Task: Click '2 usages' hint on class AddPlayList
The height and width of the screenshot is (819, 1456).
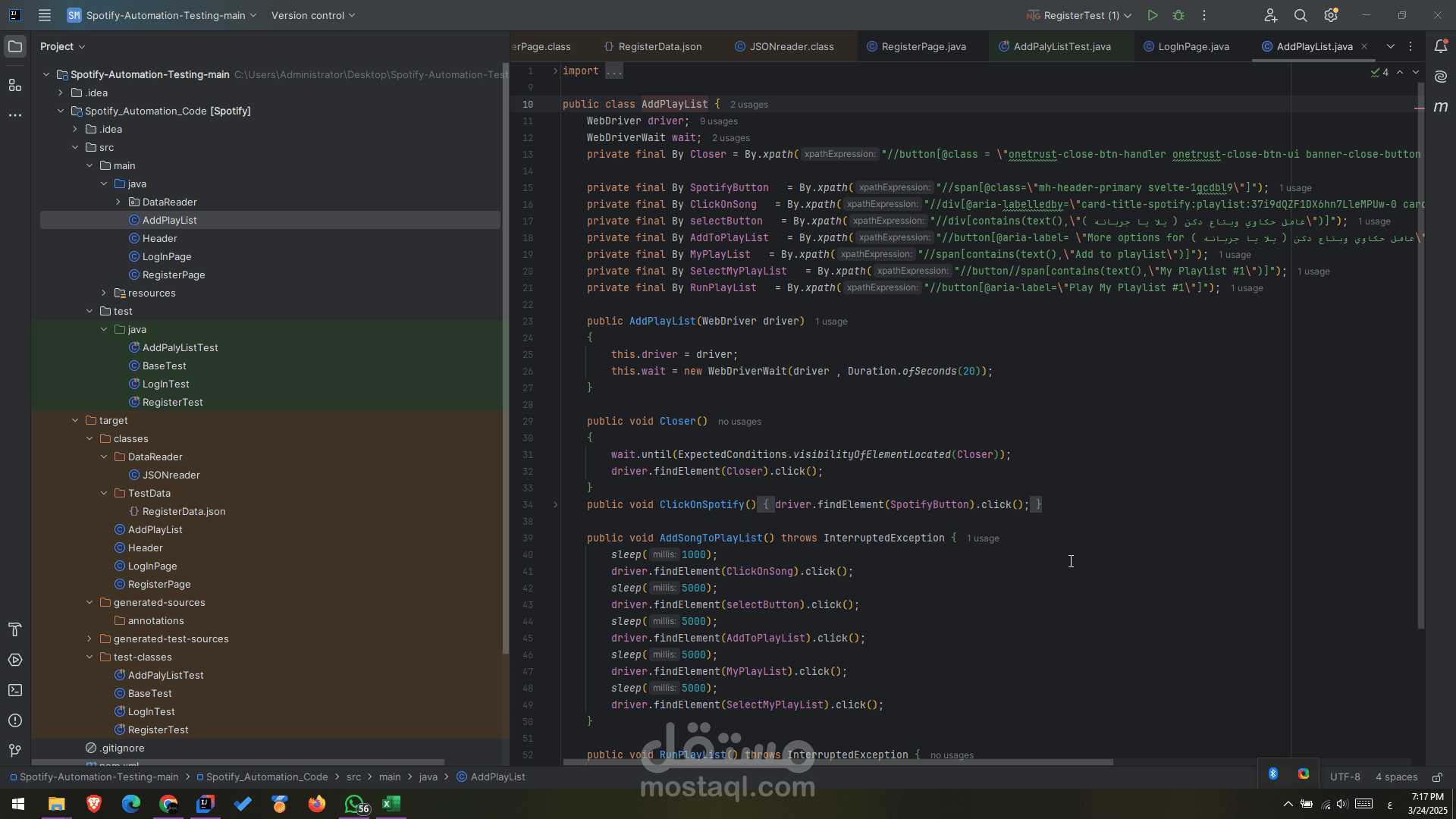Action: [x=749, y=105]
